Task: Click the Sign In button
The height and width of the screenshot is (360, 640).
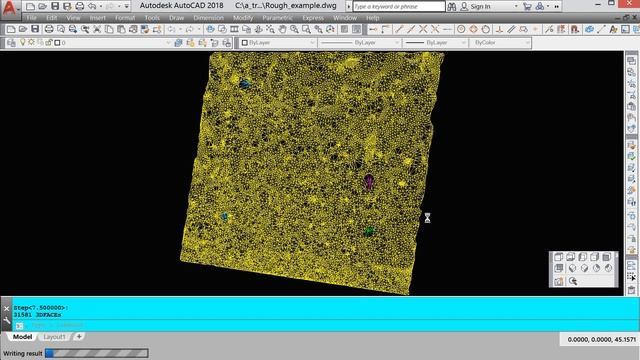Action: 480,7
